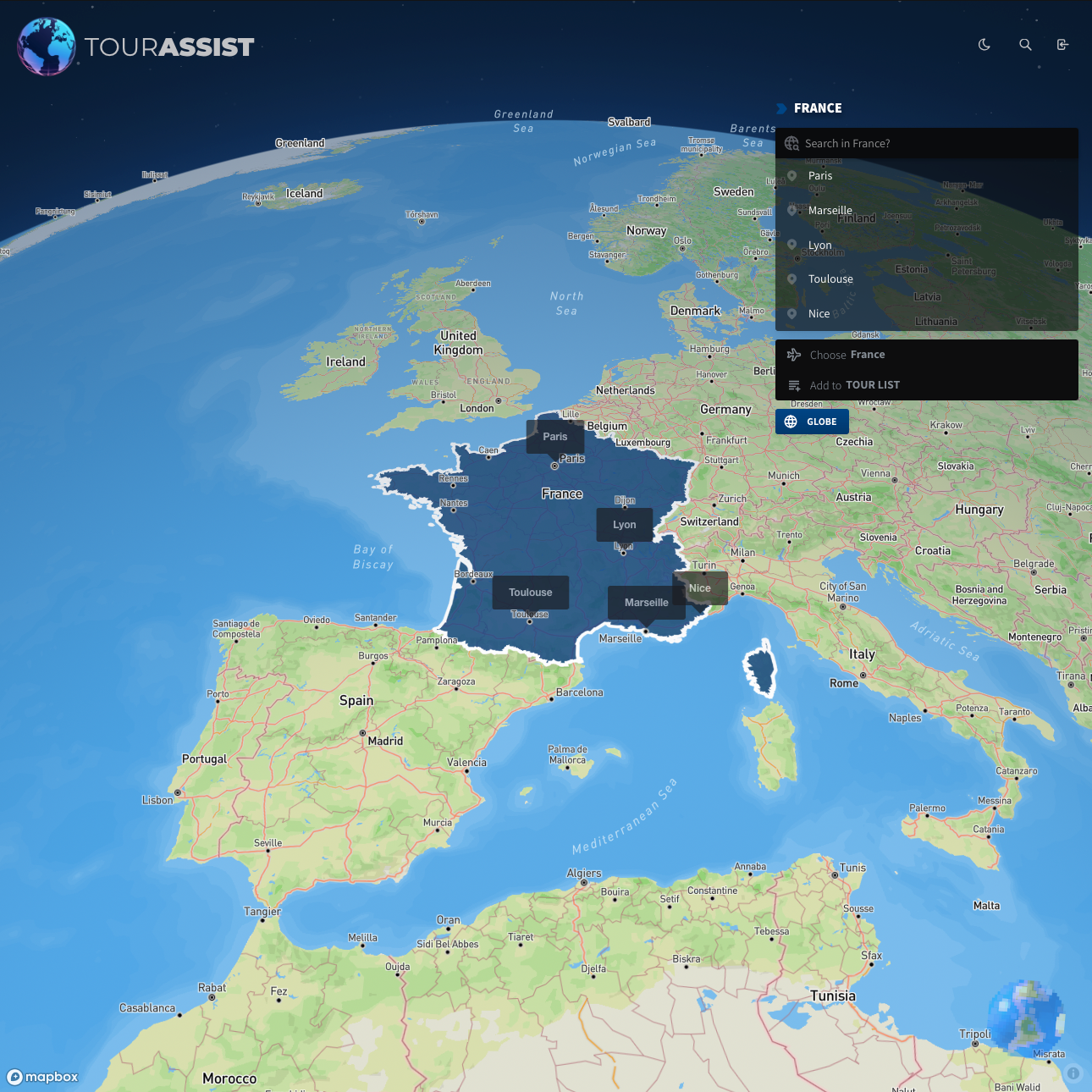Select Nice from the city suggestions
The width and height of the screenshot is (1092, 1092).
coord(819,313)
